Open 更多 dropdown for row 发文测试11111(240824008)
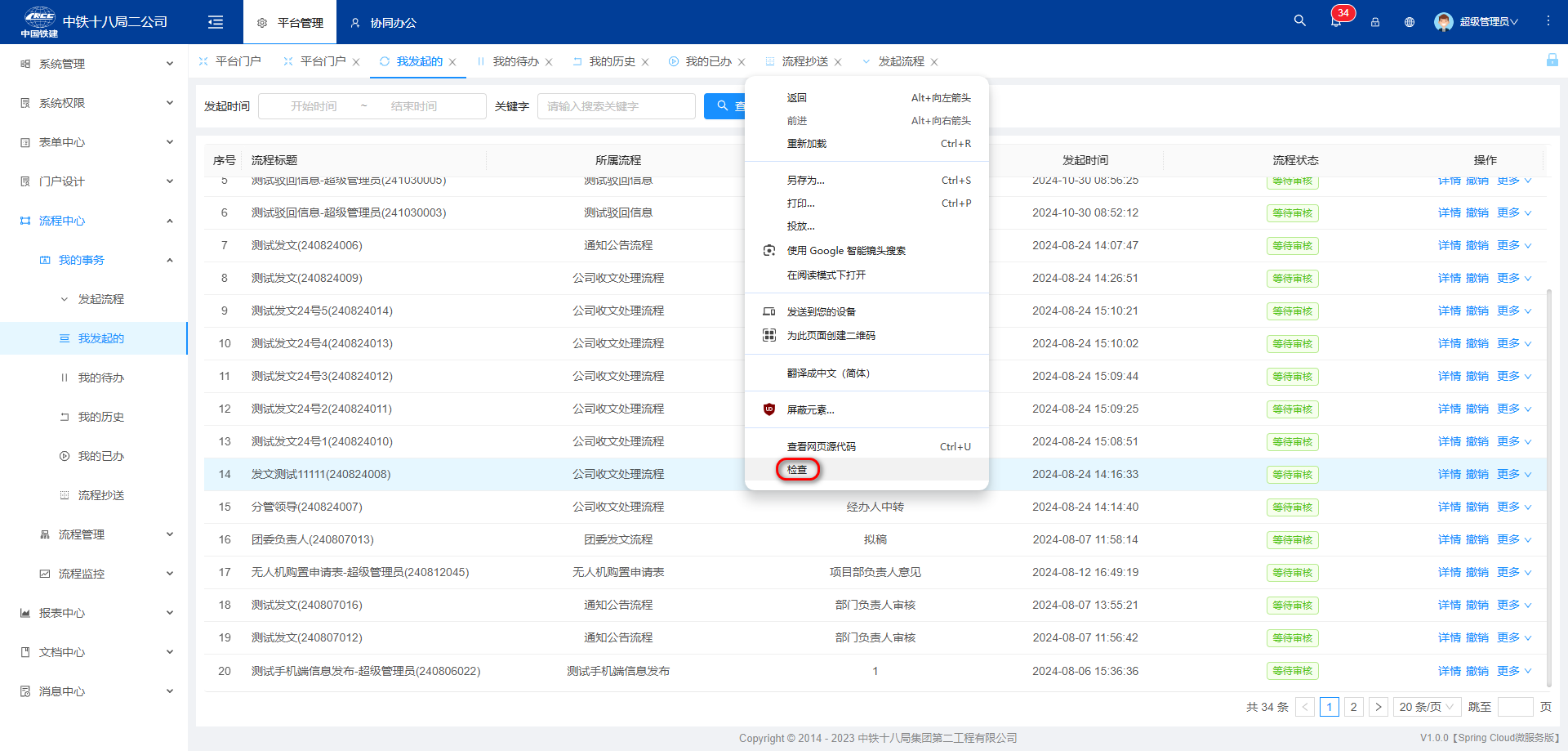1568x751 pixels. (1514, 474)
